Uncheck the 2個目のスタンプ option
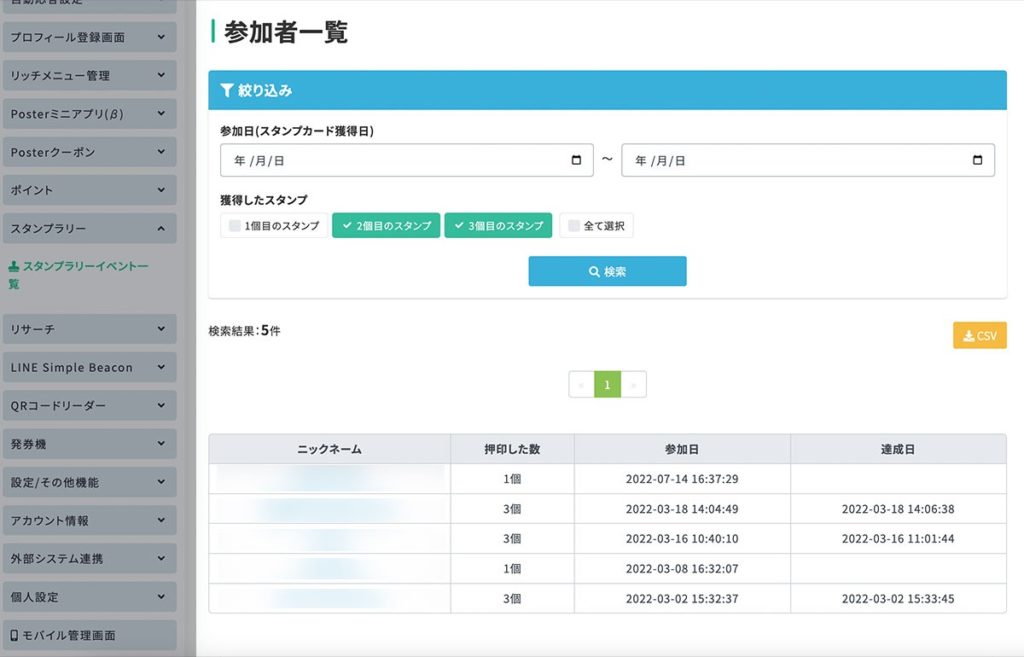Image resolution: width=1024 pixels, height=657 pixels. (x=386, y=226)
